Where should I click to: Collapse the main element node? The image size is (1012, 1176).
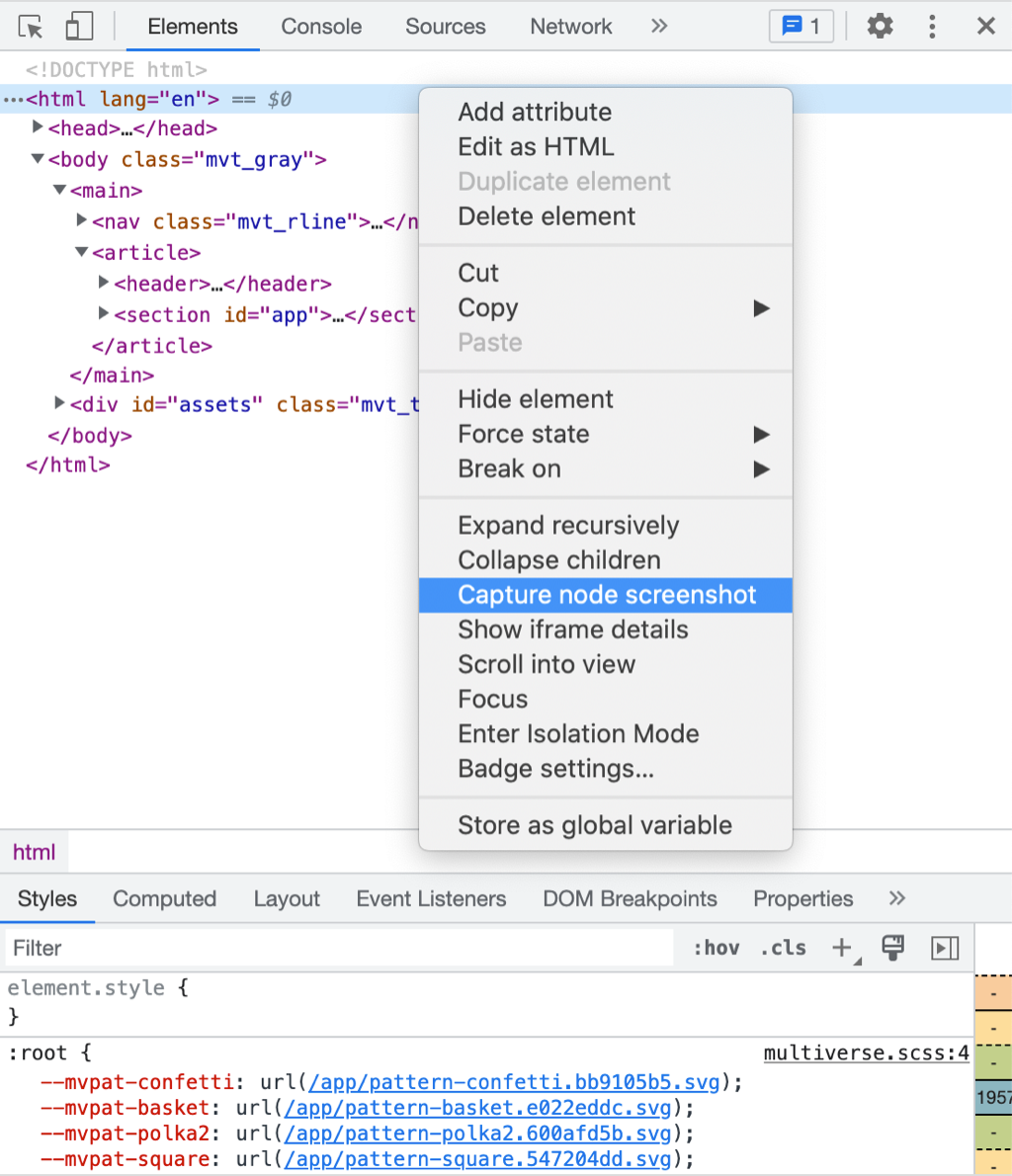59,190
